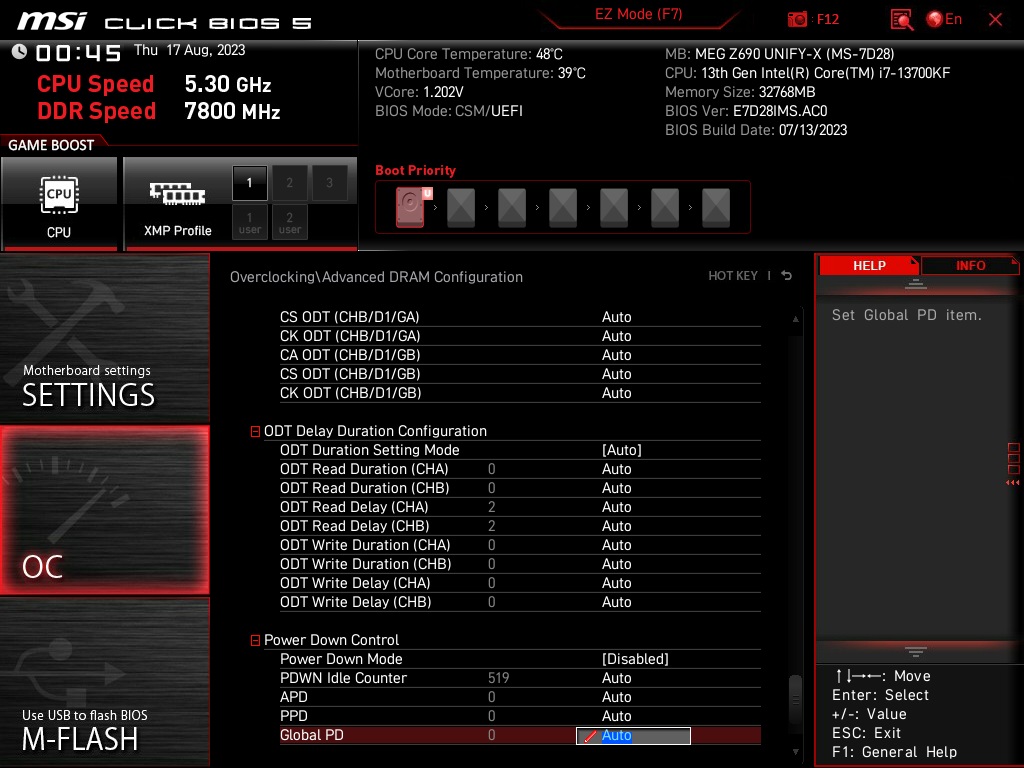Screen dimensions: 1024x768
Task: Select ODT Write Delay (CHA) setting
Action: [x=520, y=583]
